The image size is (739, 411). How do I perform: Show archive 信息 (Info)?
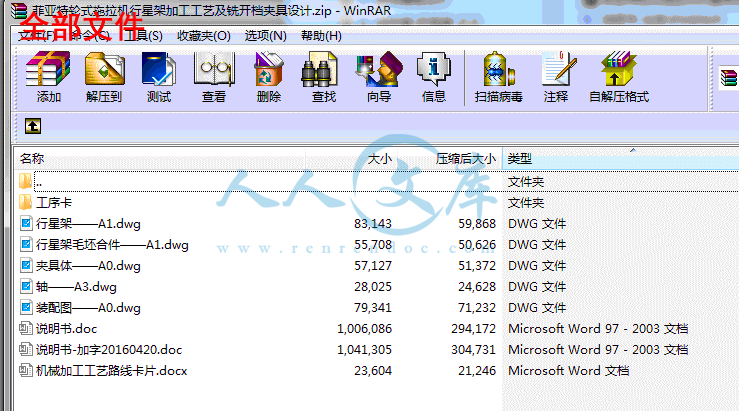coord(434,69)
